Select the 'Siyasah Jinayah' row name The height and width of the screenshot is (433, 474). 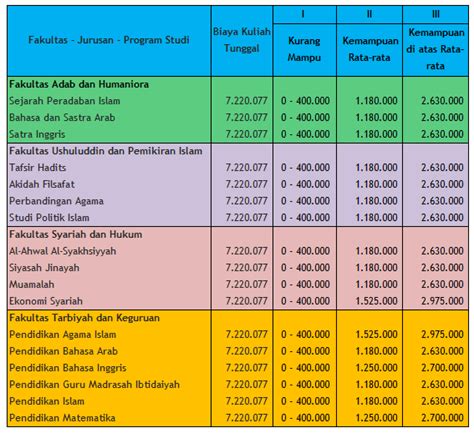coord(44,268)
